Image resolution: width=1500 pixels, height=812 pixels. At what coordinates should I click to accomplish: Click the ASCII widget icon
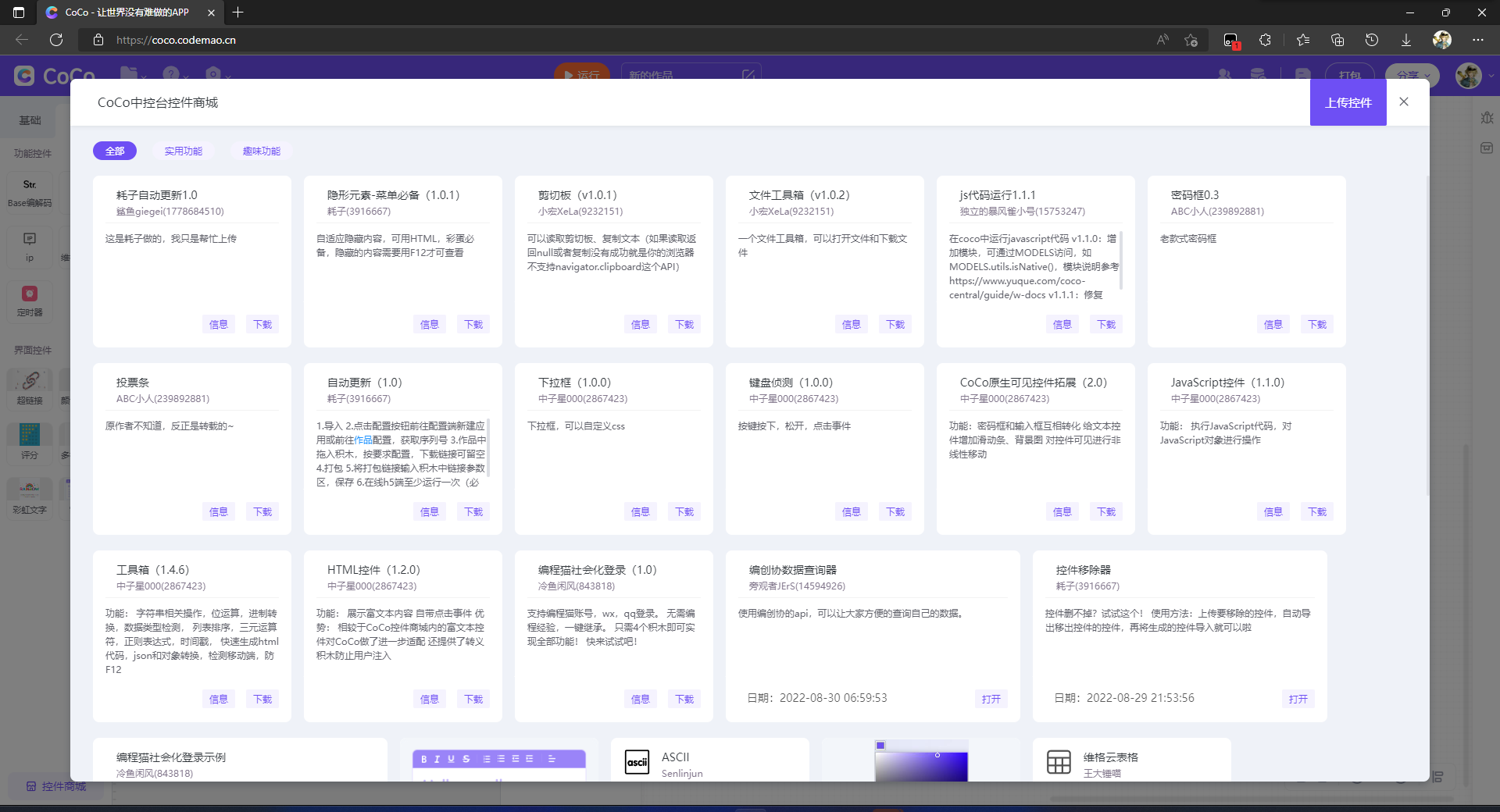[x=637, y=761]
